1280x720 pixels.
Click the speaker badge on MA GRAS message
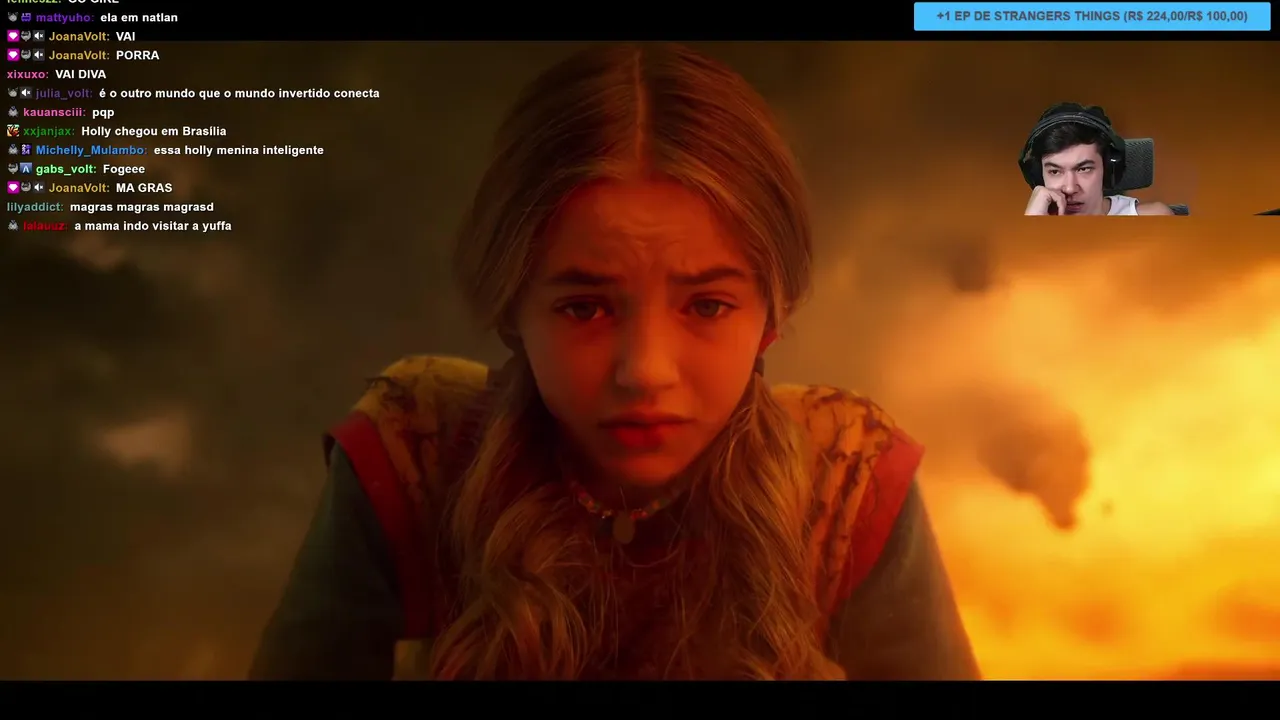pyautogui.click(x=39, y=188)
